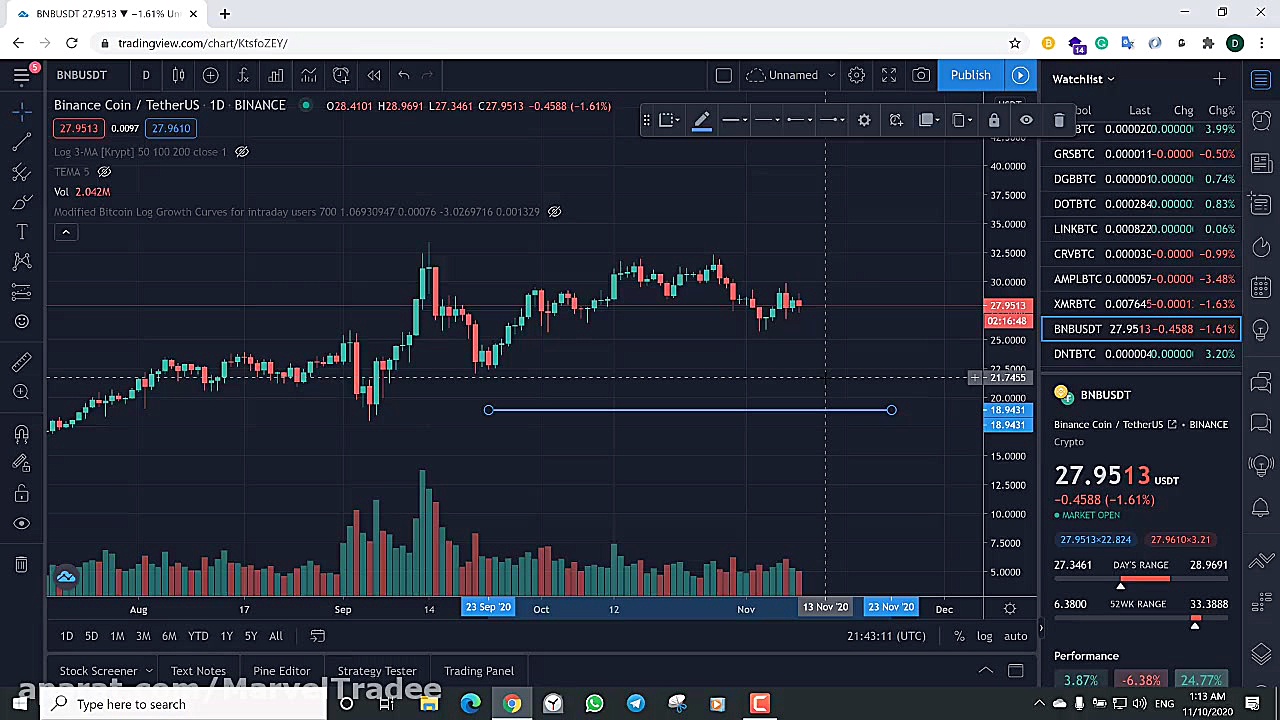Click the Compare or add symbol icon

(210, 75)
